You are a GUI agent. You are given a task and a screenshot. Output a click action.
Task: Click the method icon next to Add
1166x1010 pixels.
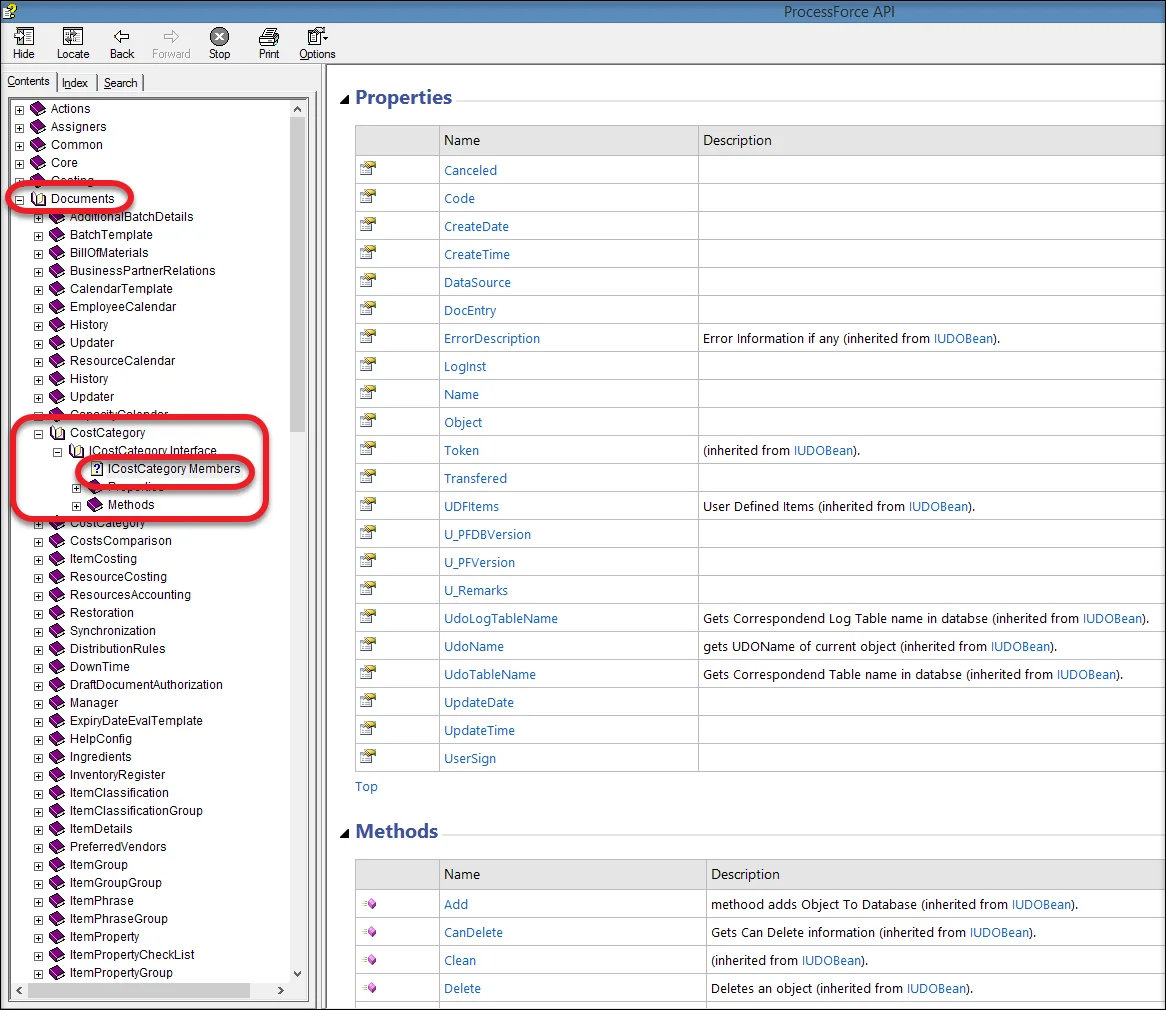pos(369,904)
